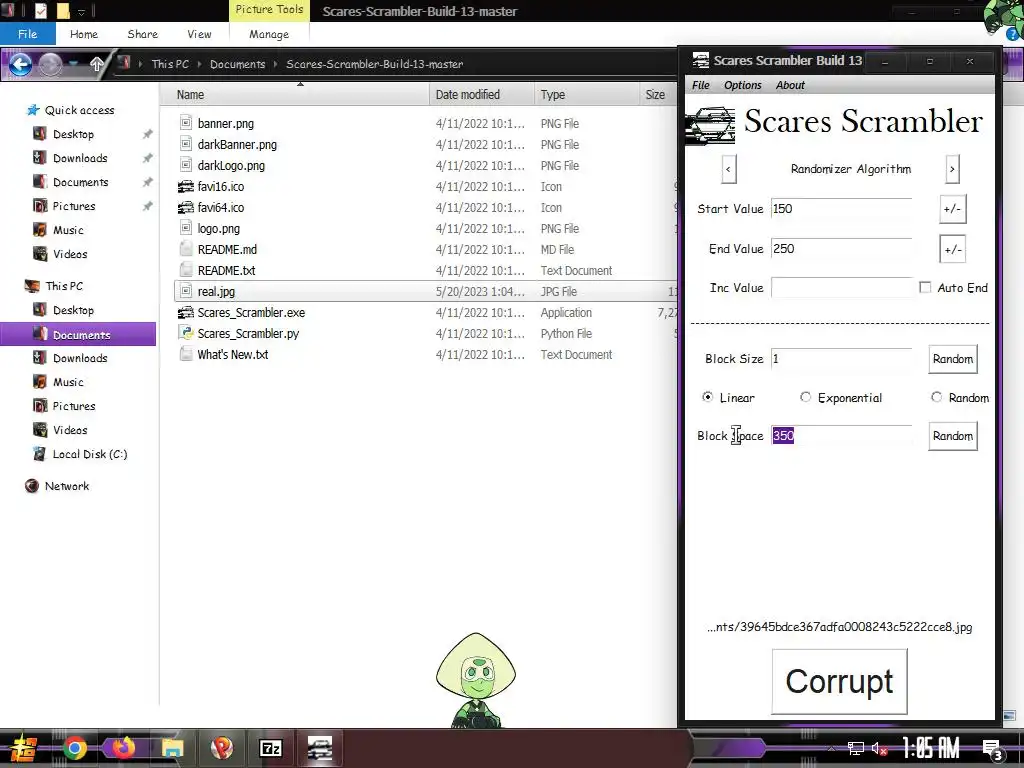Toggle End Value sign with +/- button
The image size is (1024, 768).
(952, 249)
